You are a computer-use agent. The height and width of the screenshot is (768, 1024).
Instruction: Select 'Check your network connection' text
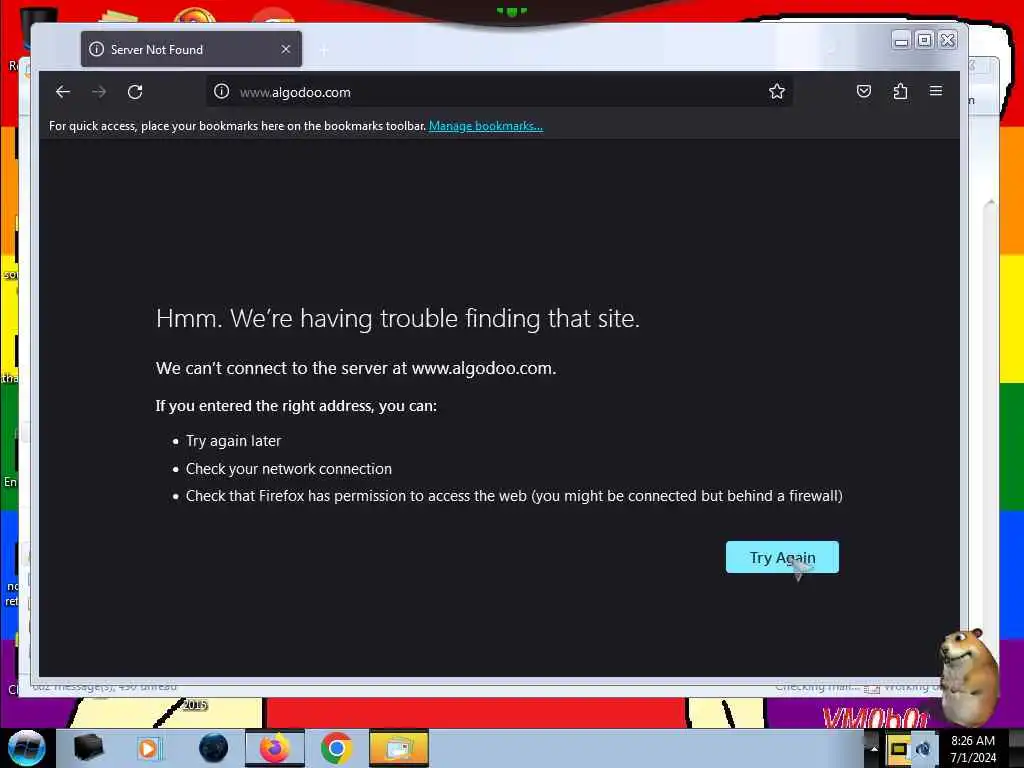click(x=289, y=469)
